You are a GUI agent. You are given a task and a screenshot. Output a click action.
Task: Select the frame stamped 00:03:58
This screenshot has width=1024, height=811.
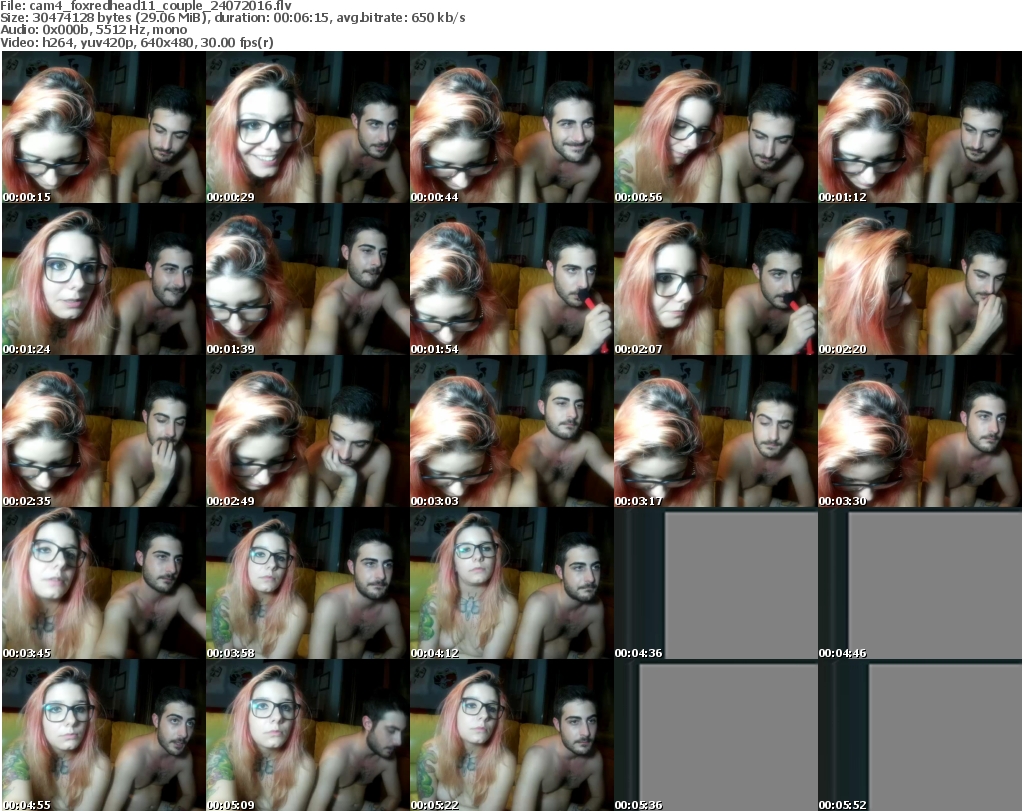pos(308,584)
